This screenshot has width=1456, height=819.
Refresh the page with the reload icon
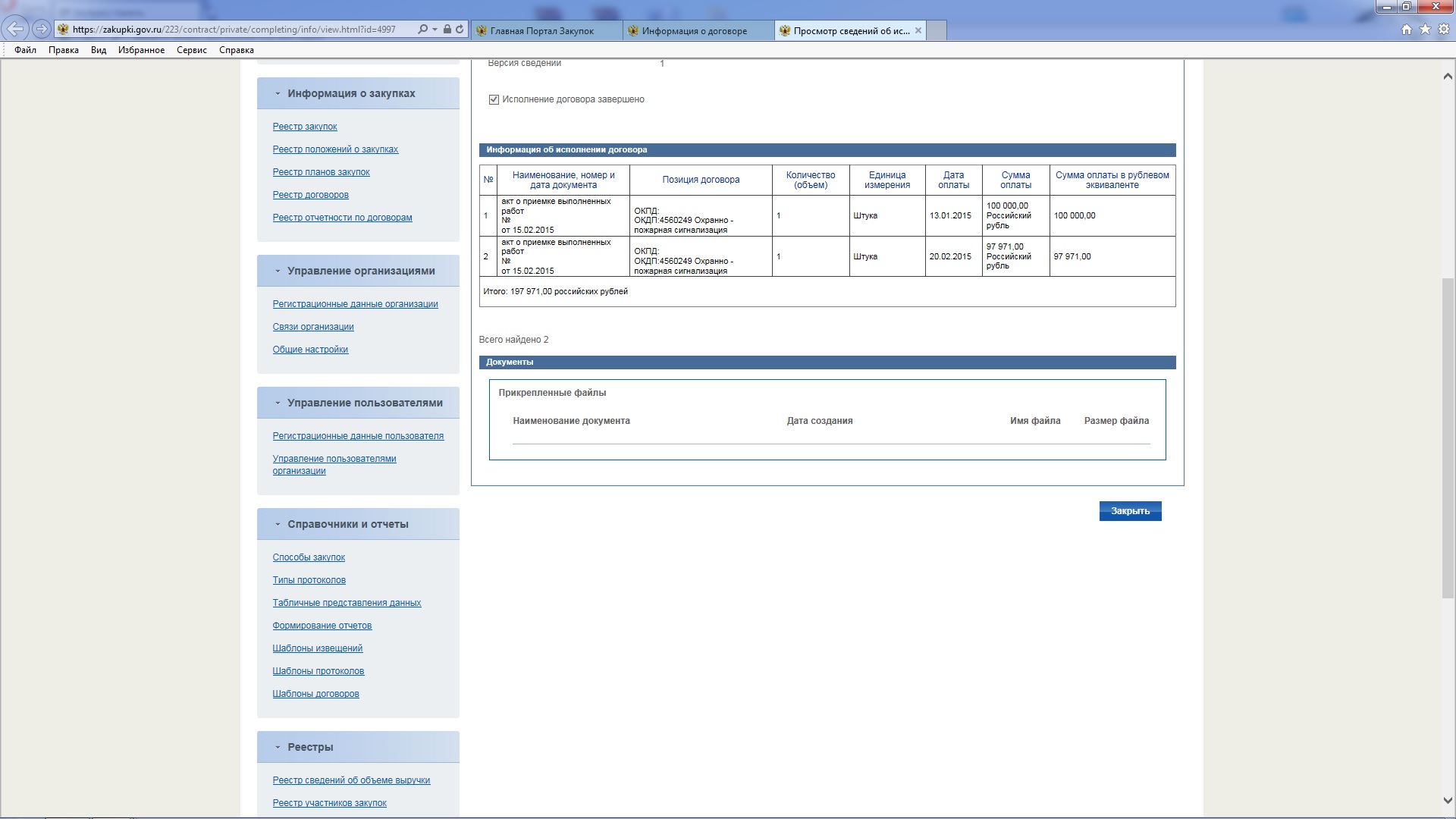(x=460, y=30)
